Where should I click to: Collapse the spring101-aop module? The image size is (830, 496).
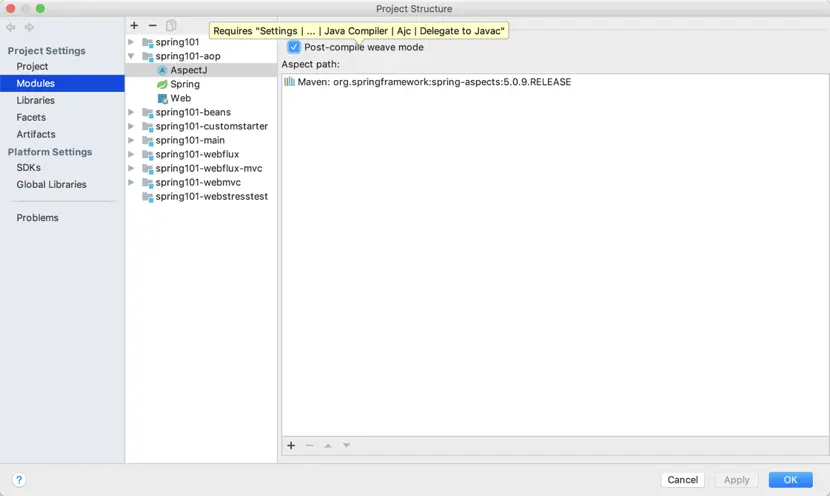[x=131, y=56]
